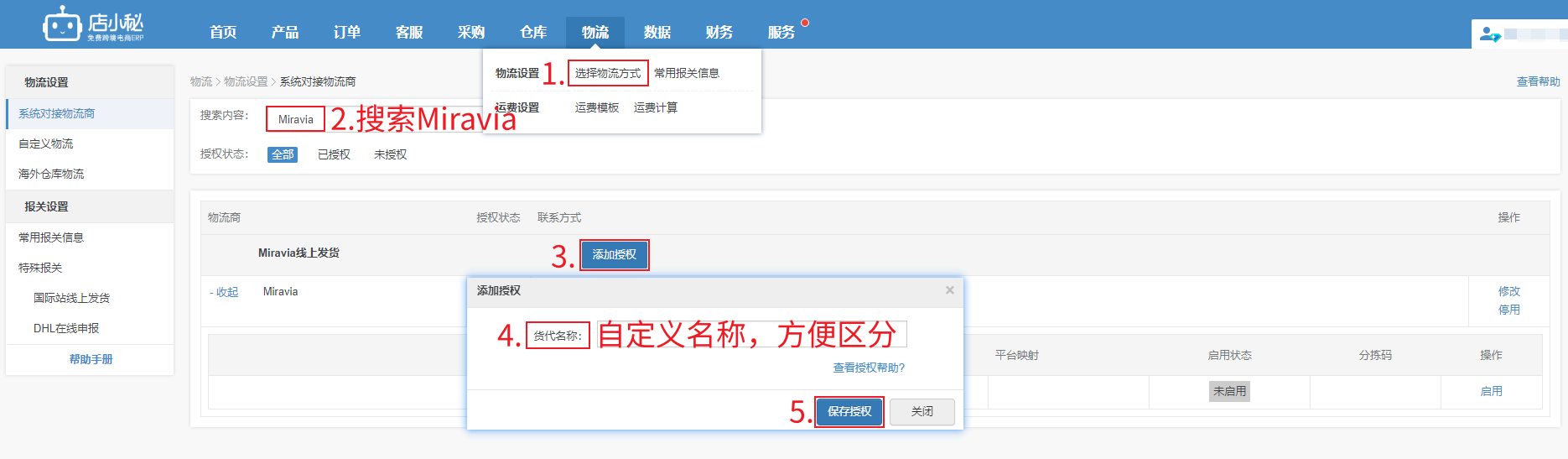Open the user account icon

pos(1489,34)
